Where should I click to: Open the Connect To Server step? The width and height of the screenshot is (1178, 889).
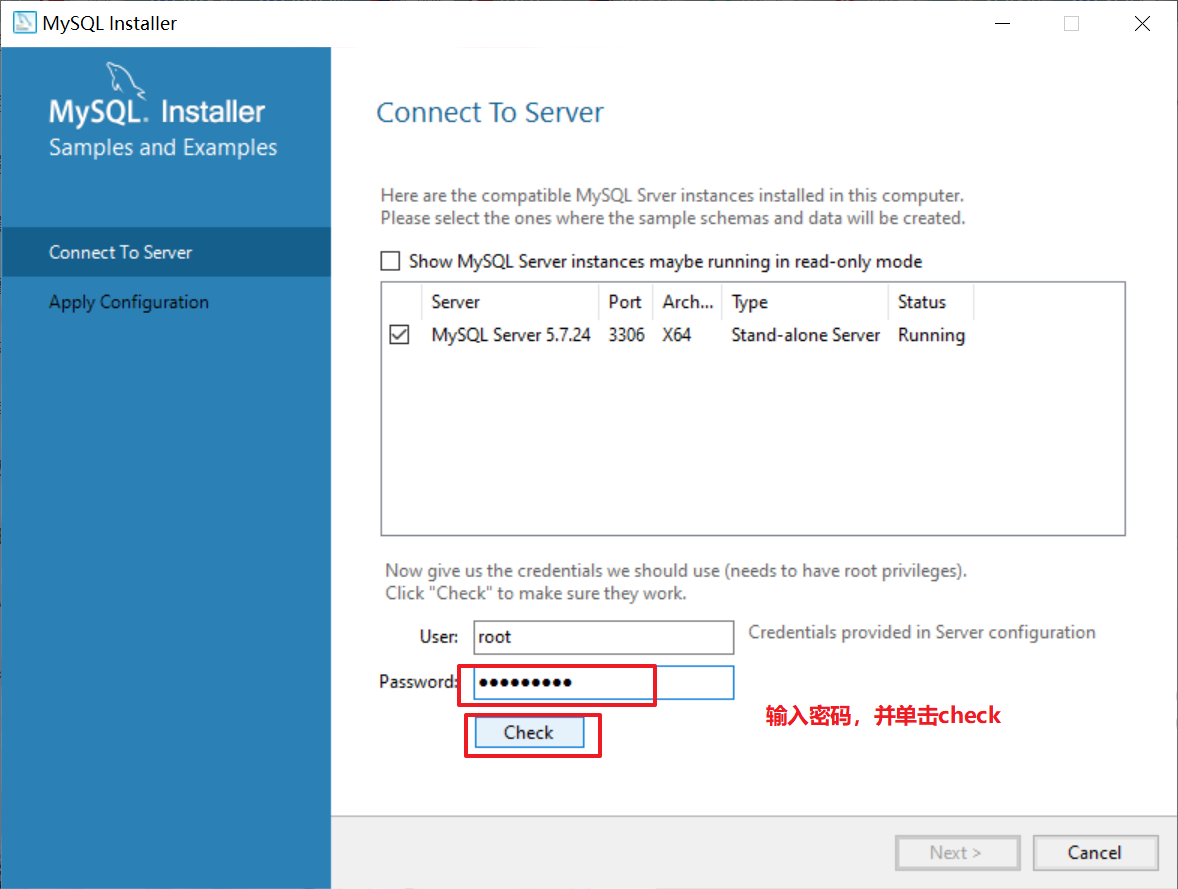click(165, 252)
